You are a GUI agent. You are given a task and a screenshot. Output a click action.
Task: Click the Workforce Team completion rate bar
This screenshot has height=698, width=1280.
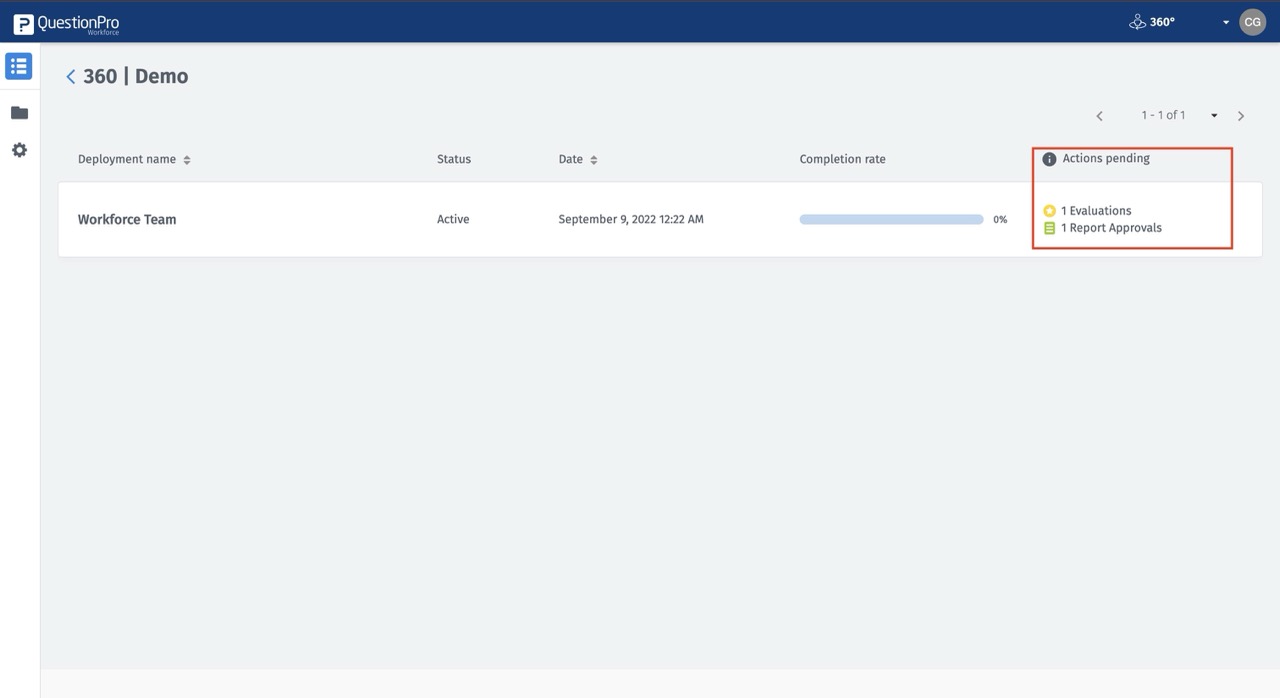(890, 218)
